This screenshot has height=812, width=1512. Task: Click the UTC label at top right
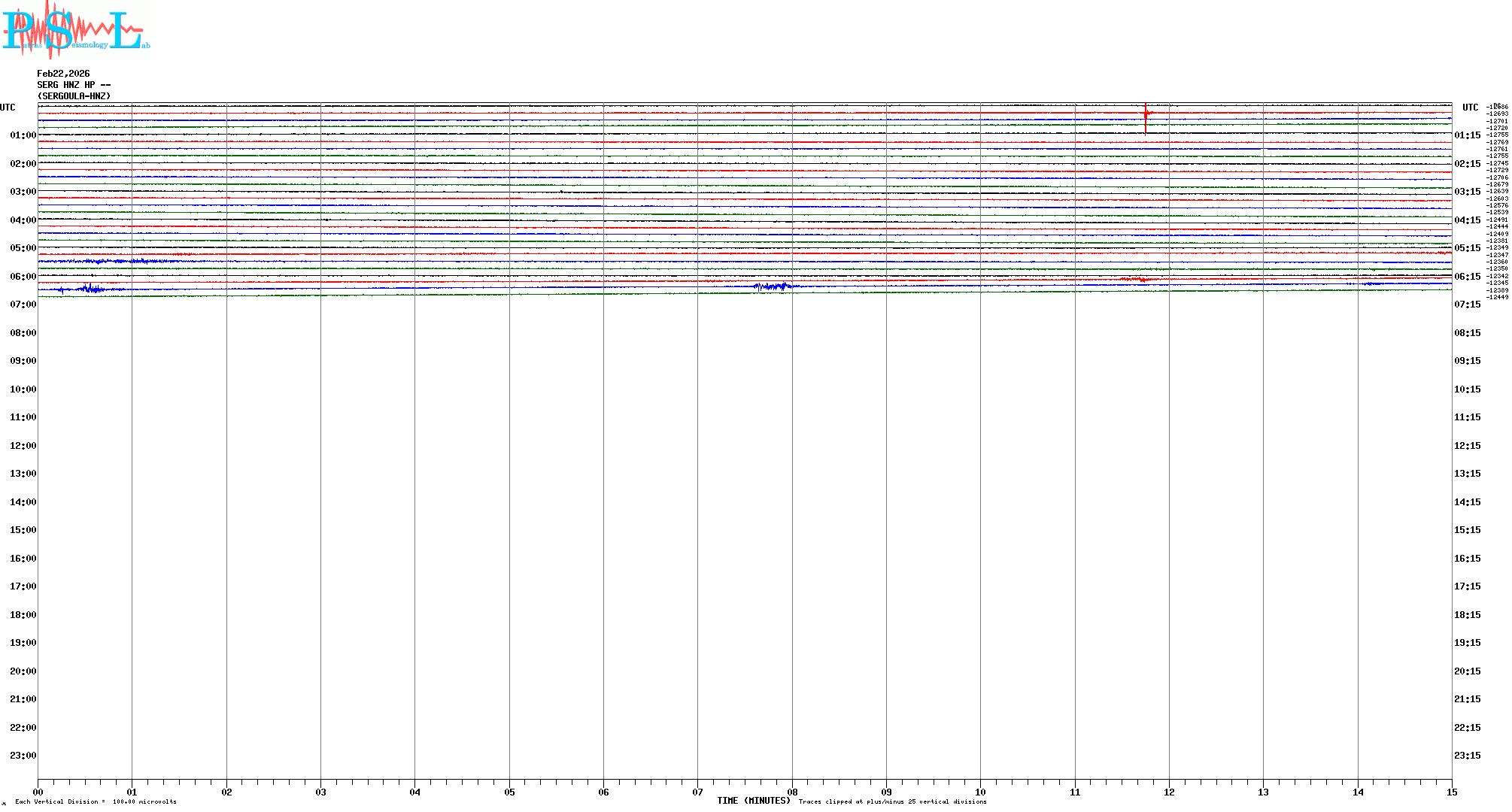pyautogui.click(x=1470, y=108)
